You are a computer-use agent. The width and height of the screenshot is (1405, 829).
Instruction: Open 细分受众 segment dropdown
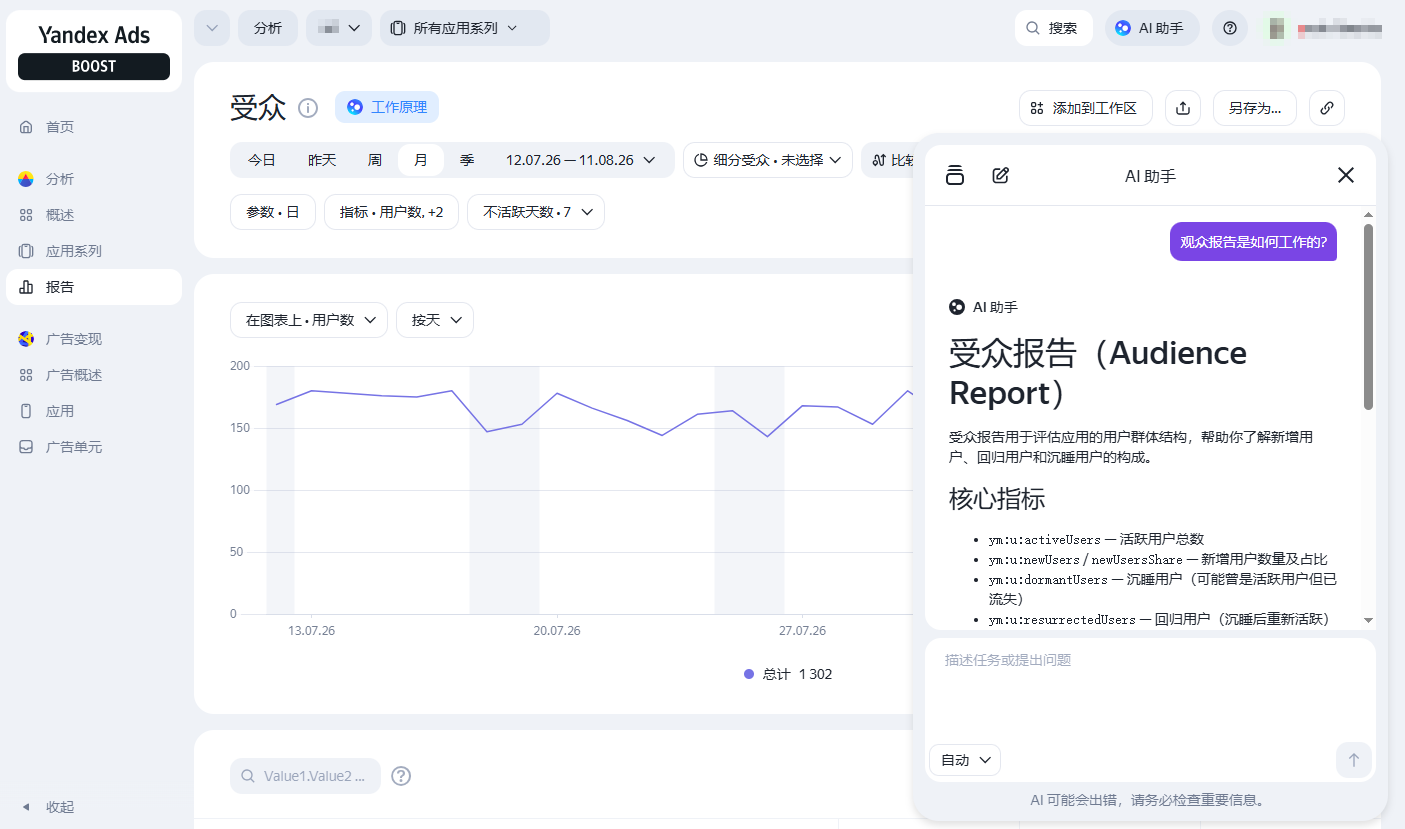pos(768,160)
